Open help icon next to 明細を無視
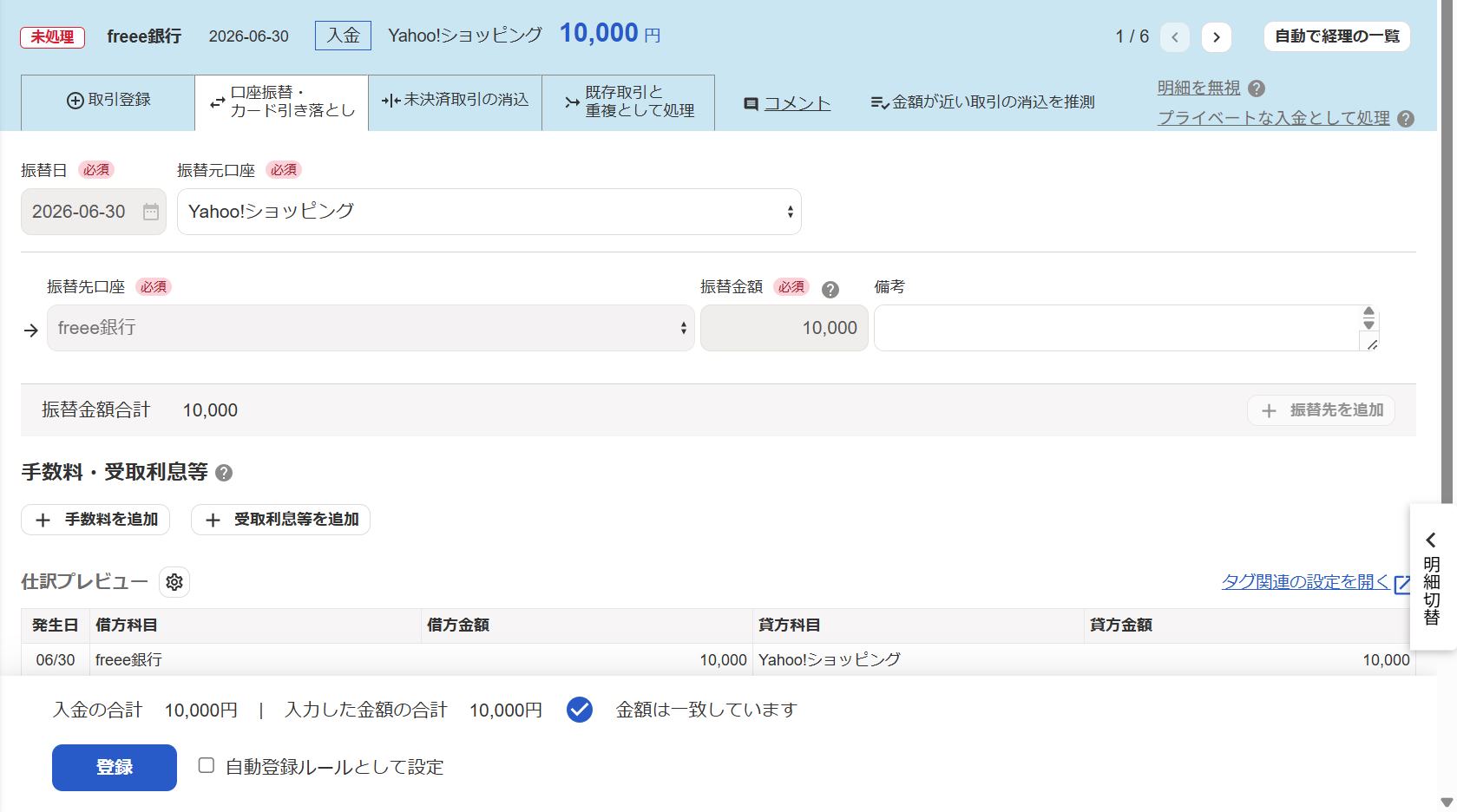This screenshot has width=1457, height=812. pyautogui.click(x=1257, y=88)
